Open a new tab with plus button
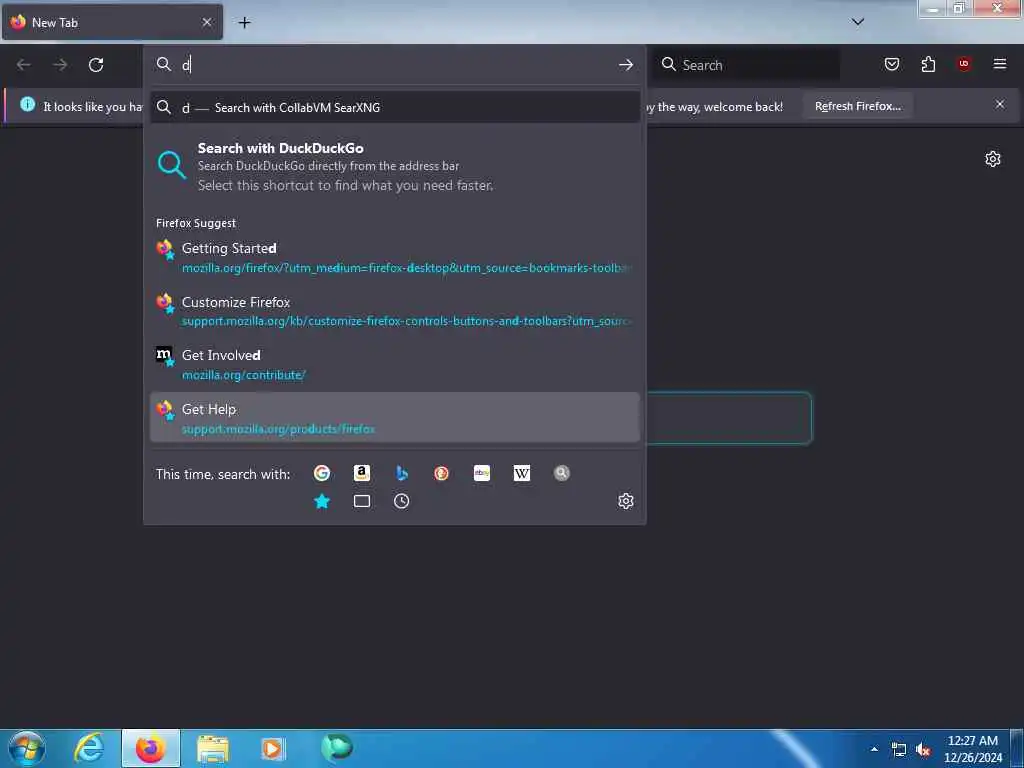The height and width of the screenshot is (768, 1024). coord(244,23)
